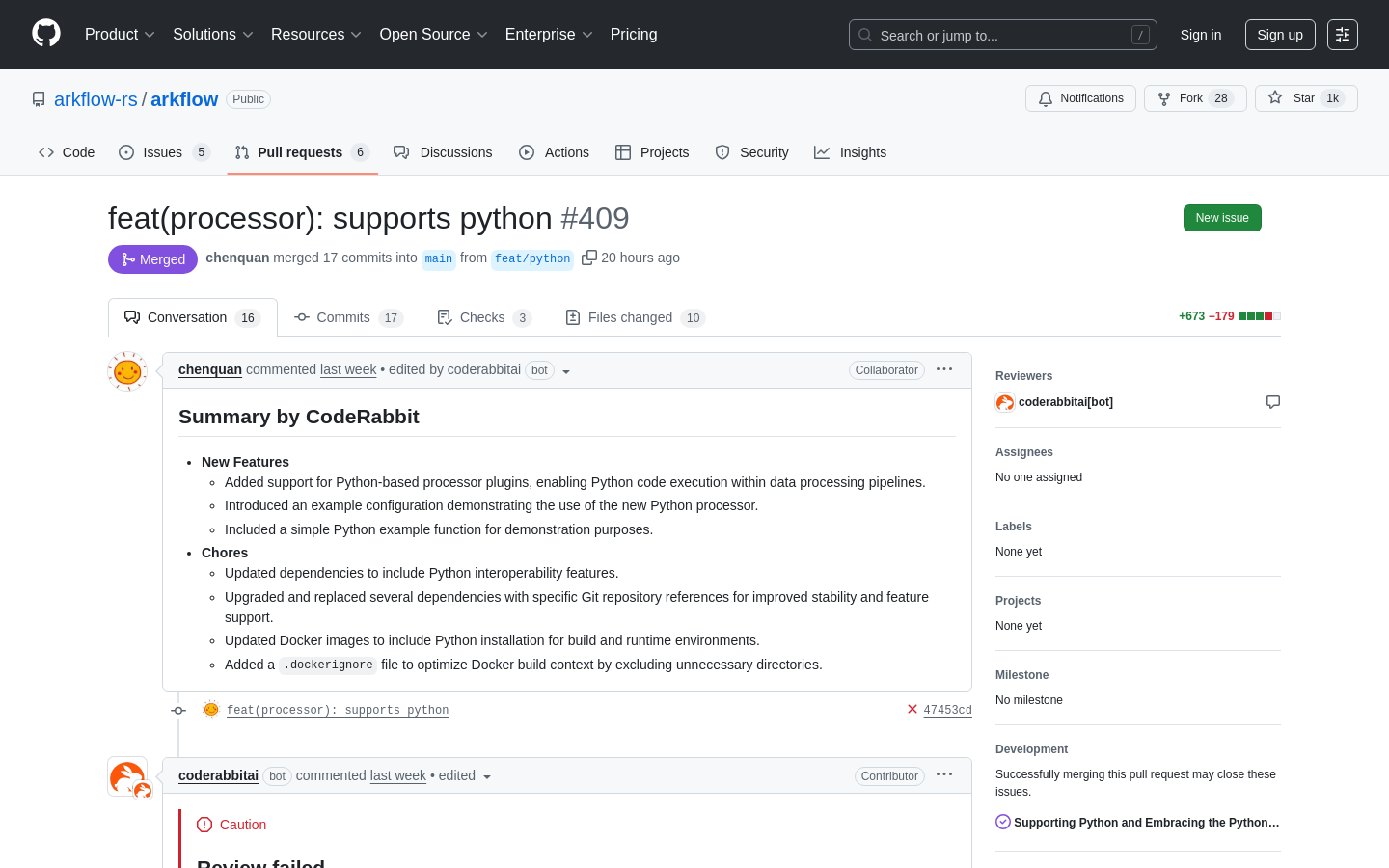Open options menu on chenquan's comment

point(944,369)
